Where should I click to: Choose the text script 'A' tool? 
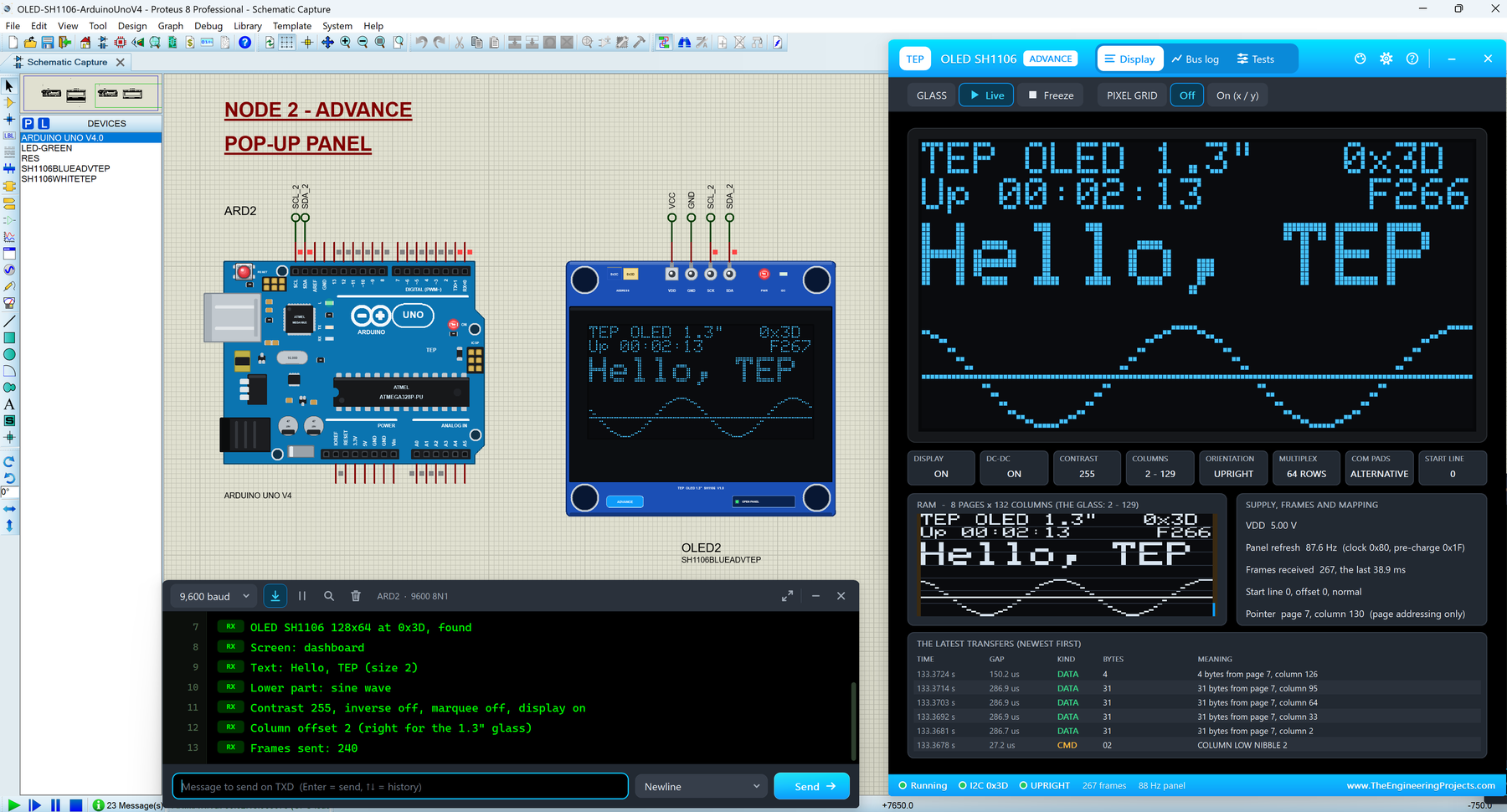(x=9, y=404)
